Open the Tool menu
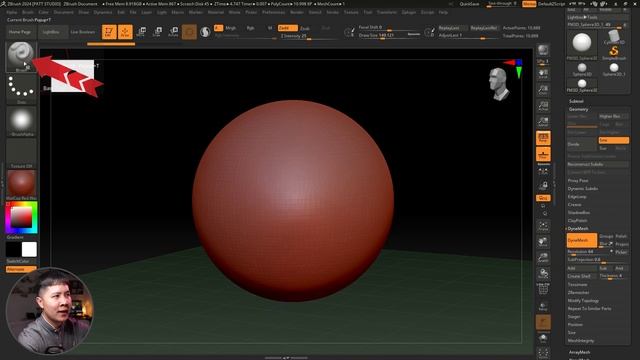 [368, 12]
